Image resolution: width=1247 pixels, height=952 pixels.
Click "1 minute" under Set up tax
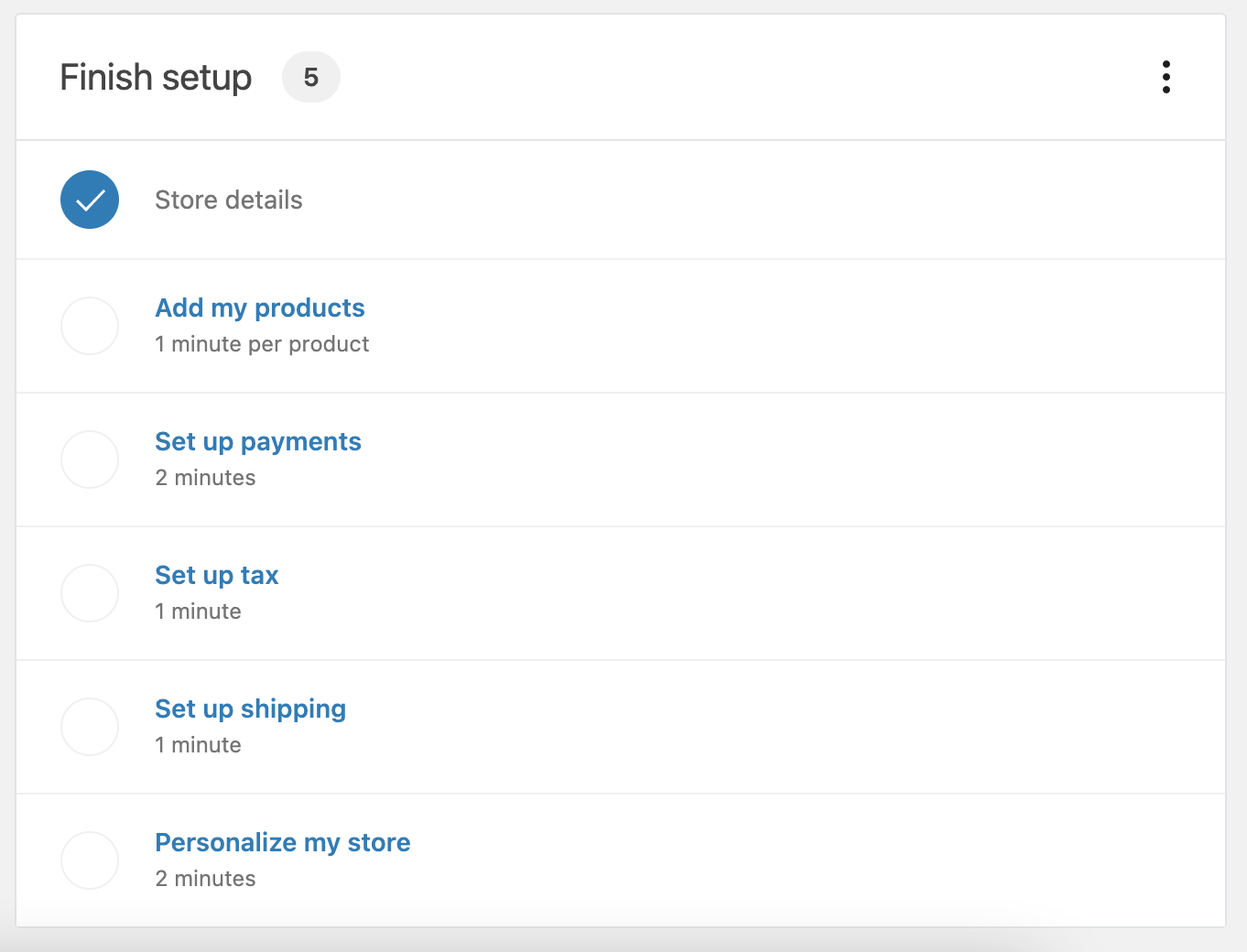pyautogui.click(x=199, y=611)
